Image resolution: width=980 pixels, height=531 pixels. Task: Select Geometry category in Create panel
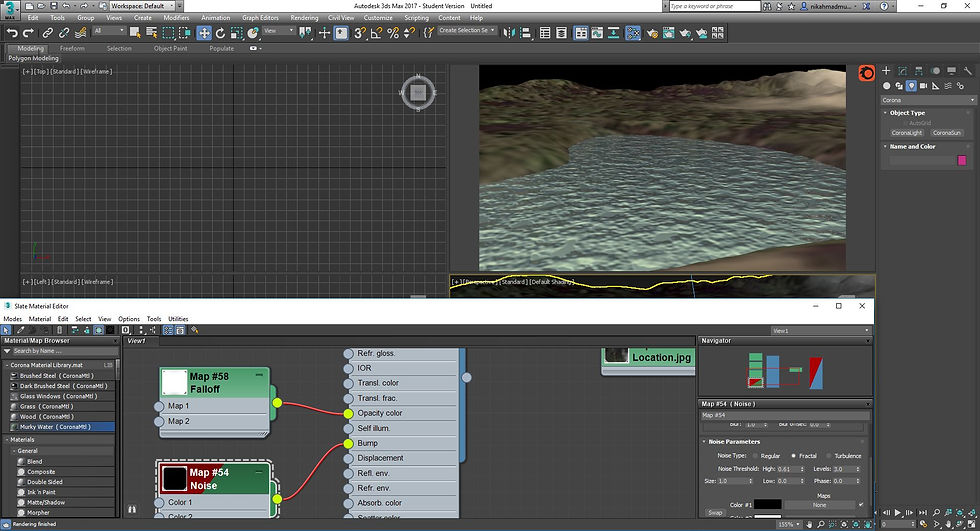pyautogui.click(x=887, y=86)
